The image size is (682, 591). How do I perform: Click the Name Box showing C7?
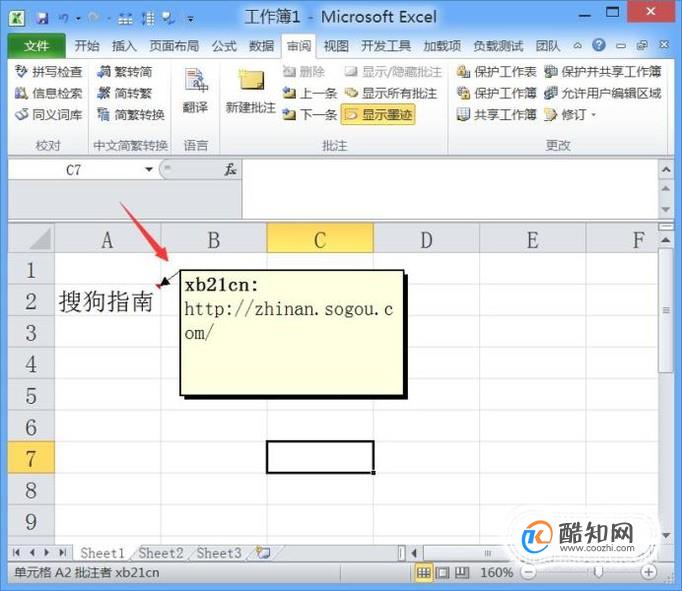(74, 170)
